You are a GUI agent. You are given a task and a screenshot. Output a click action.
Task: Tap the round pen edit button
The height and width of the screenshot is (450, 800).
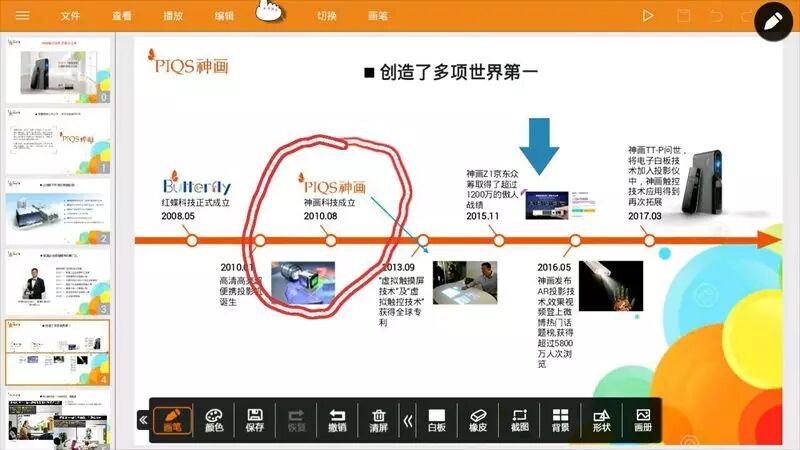[x=773, y=21]
